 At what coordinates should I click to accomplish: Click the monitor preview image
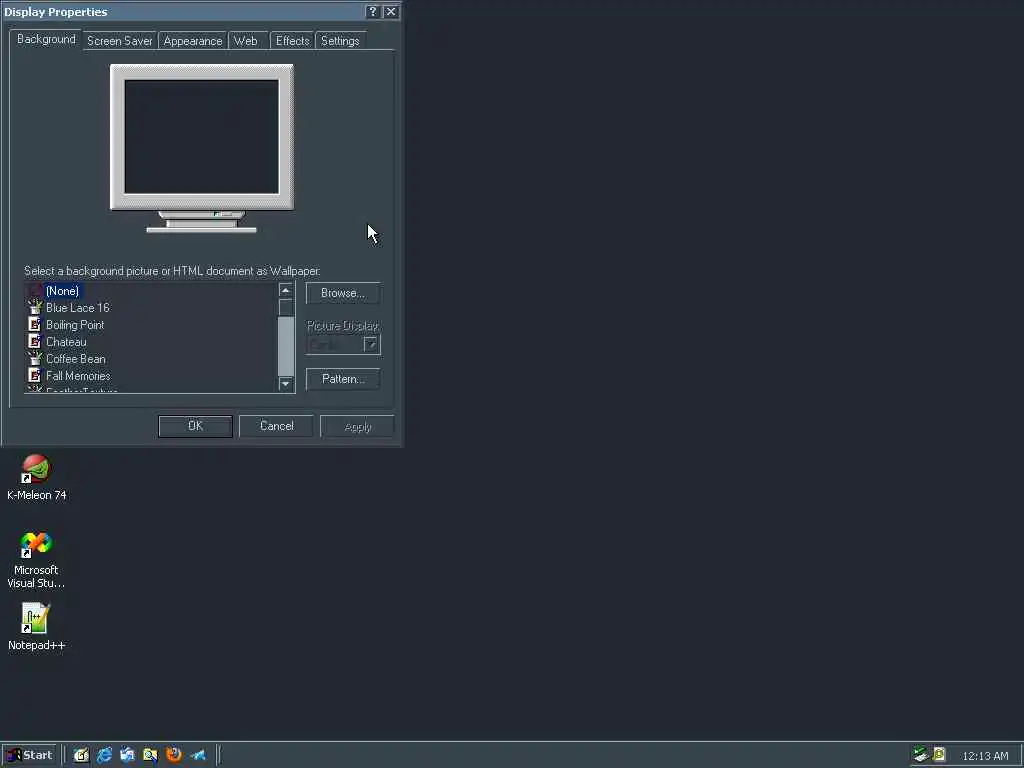(202, 148)
